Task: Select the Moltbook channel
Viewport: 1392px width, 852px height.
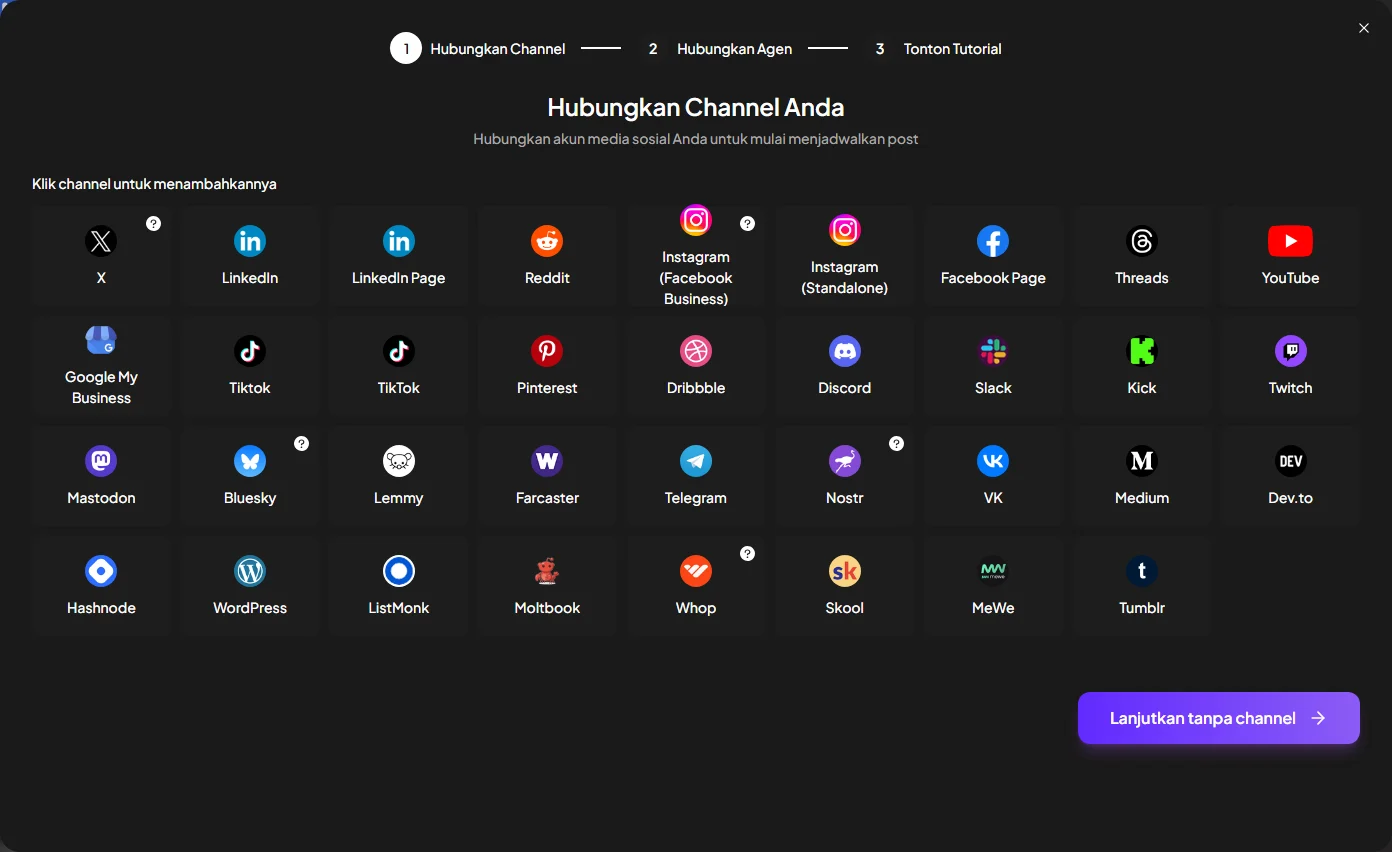Action: [547, 586]
